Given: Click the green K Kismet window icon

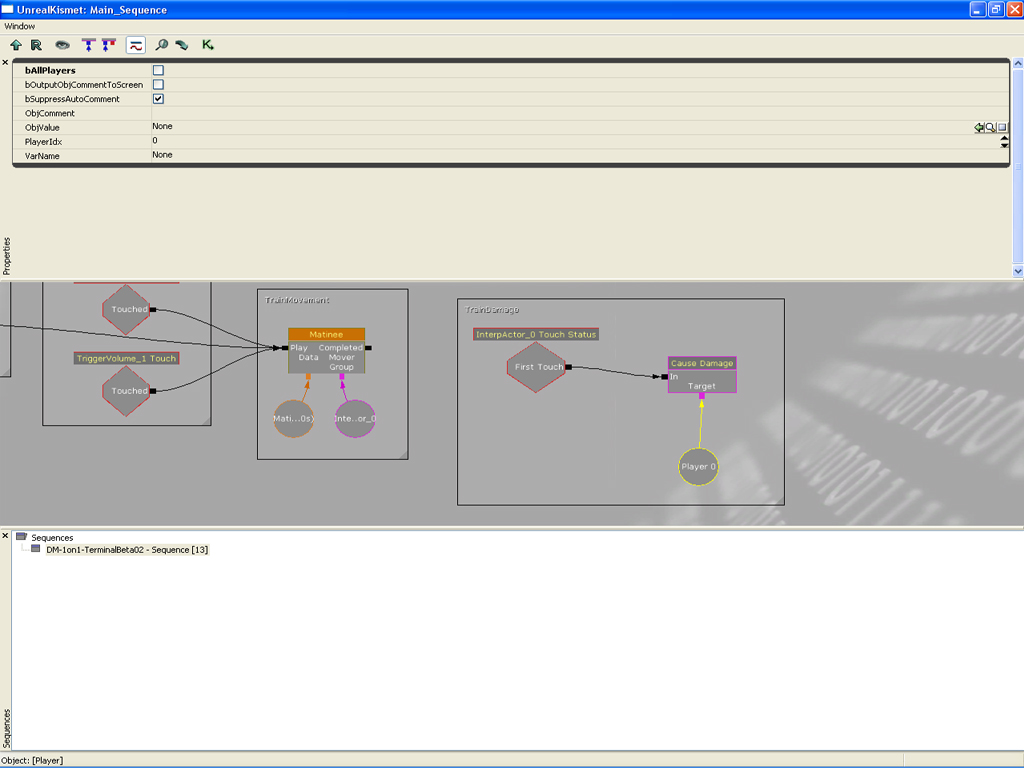Looking at the screenshot, I should 208,45.
